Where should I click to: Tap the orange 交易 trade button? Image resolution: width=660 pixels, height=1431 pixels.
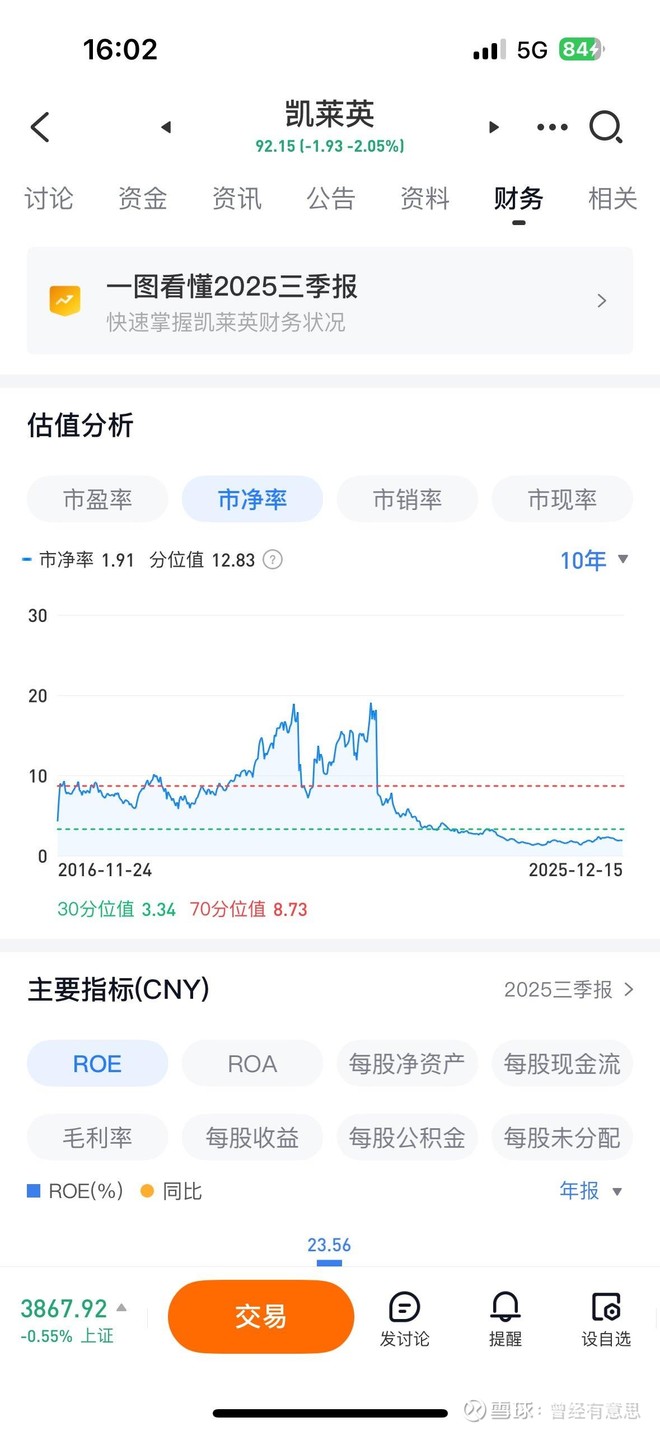point(261,1315)
